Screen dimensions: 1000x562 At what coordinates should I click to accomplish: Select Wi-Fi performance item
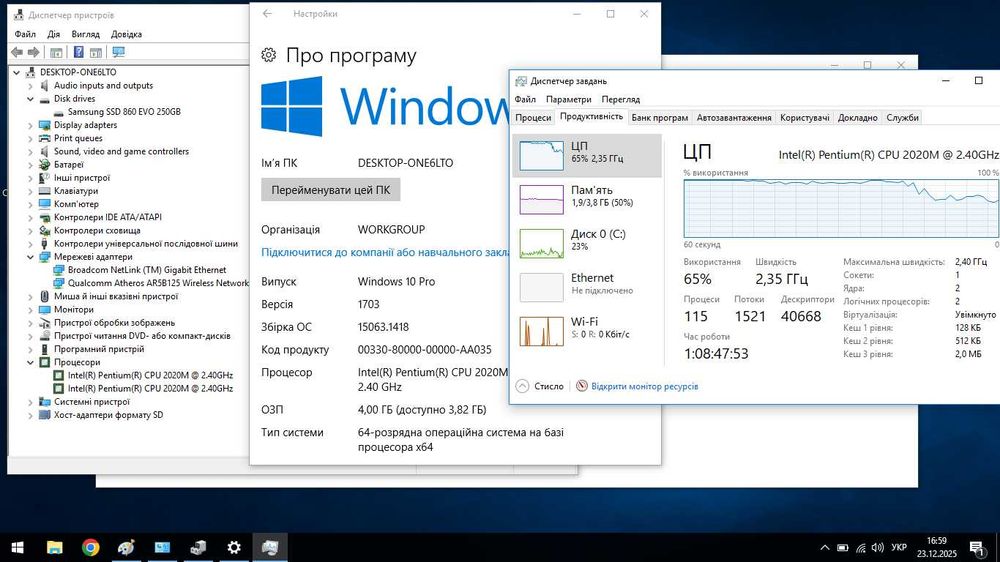[x=587, y=331]
